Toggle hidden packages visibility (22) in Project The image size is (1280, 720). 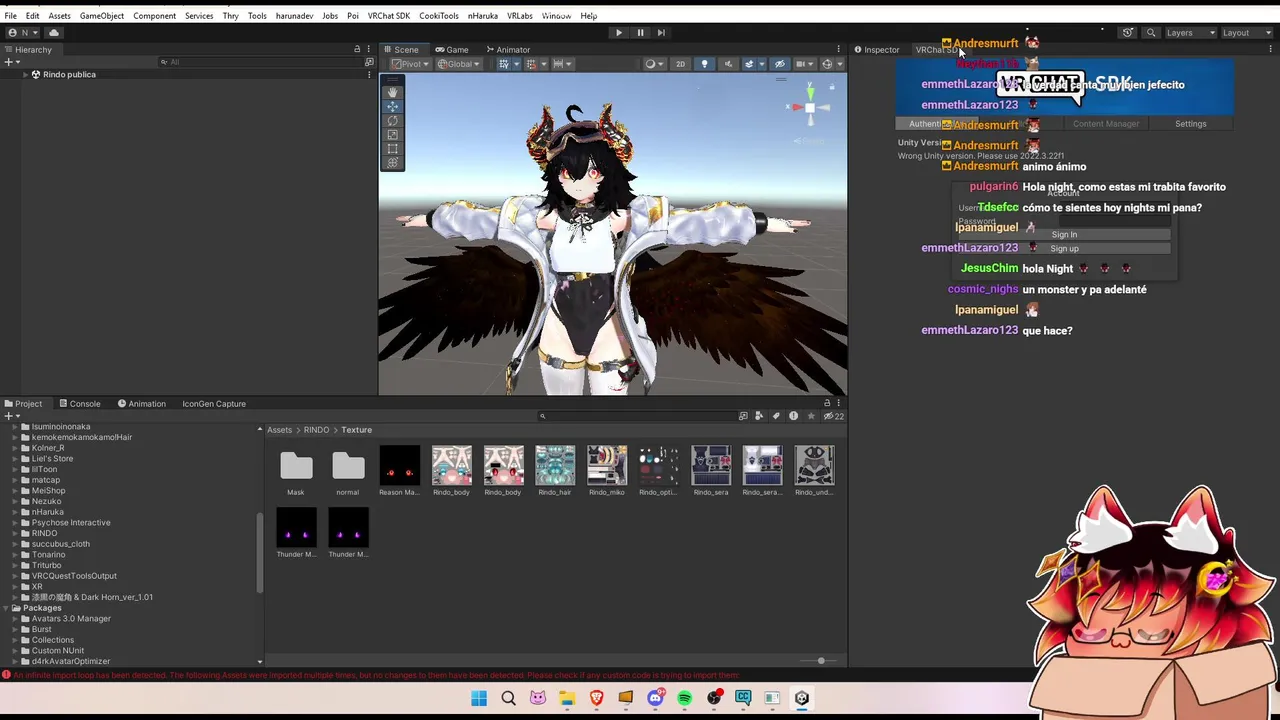(834, 416)
